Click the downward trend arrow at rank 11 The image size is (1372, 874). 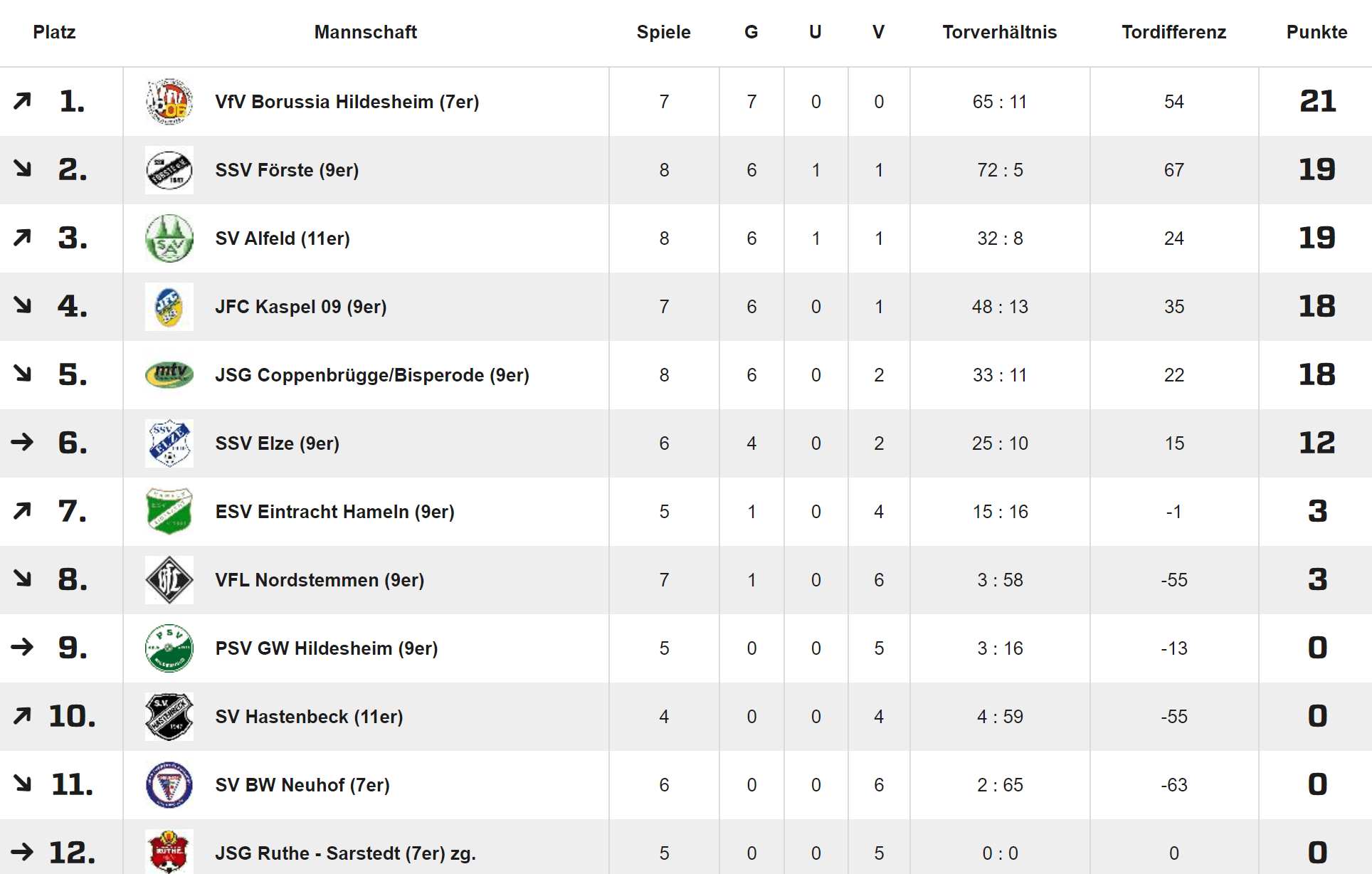click(x=22, y=784)
